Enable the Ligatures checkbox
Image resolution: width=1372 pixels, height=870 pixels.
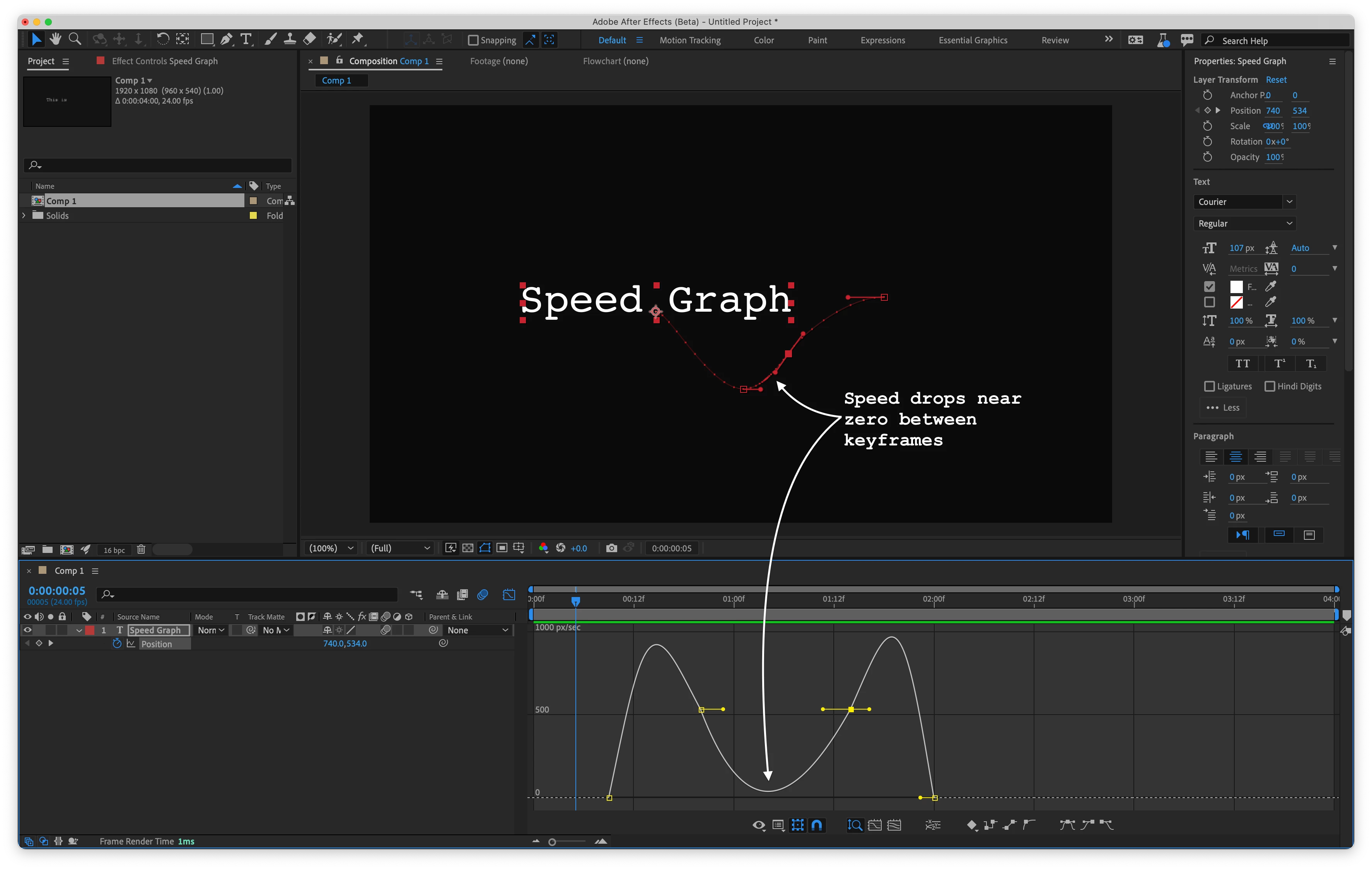coord(1209,386)
